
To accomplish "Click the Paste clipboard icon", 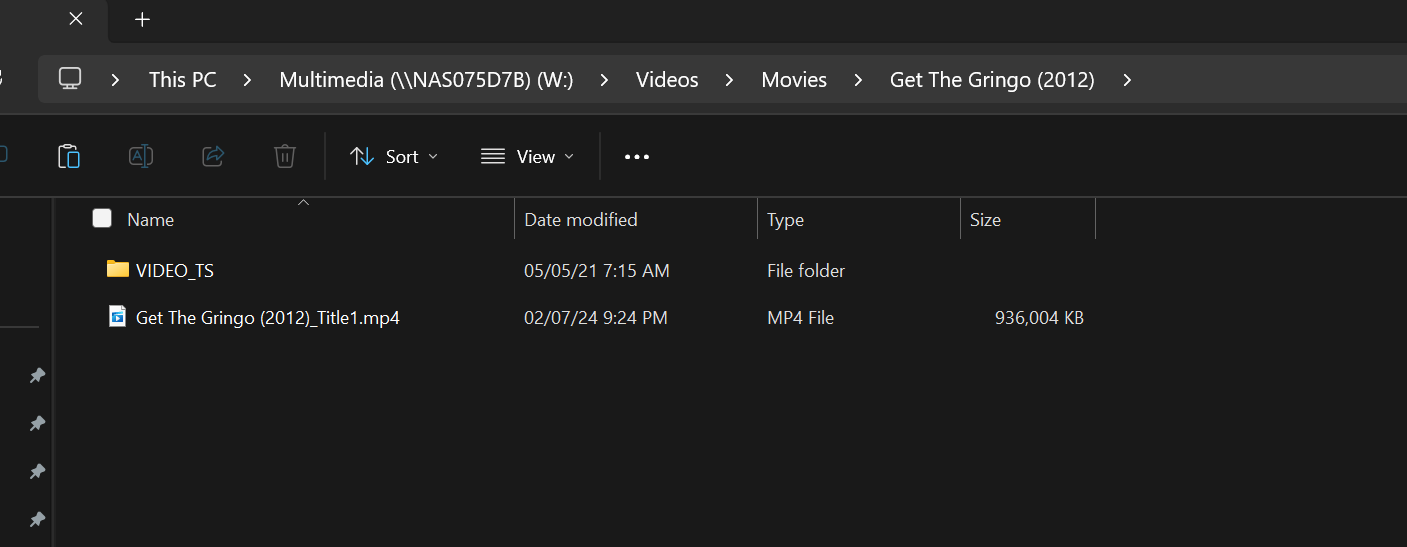I will (68, 156).
